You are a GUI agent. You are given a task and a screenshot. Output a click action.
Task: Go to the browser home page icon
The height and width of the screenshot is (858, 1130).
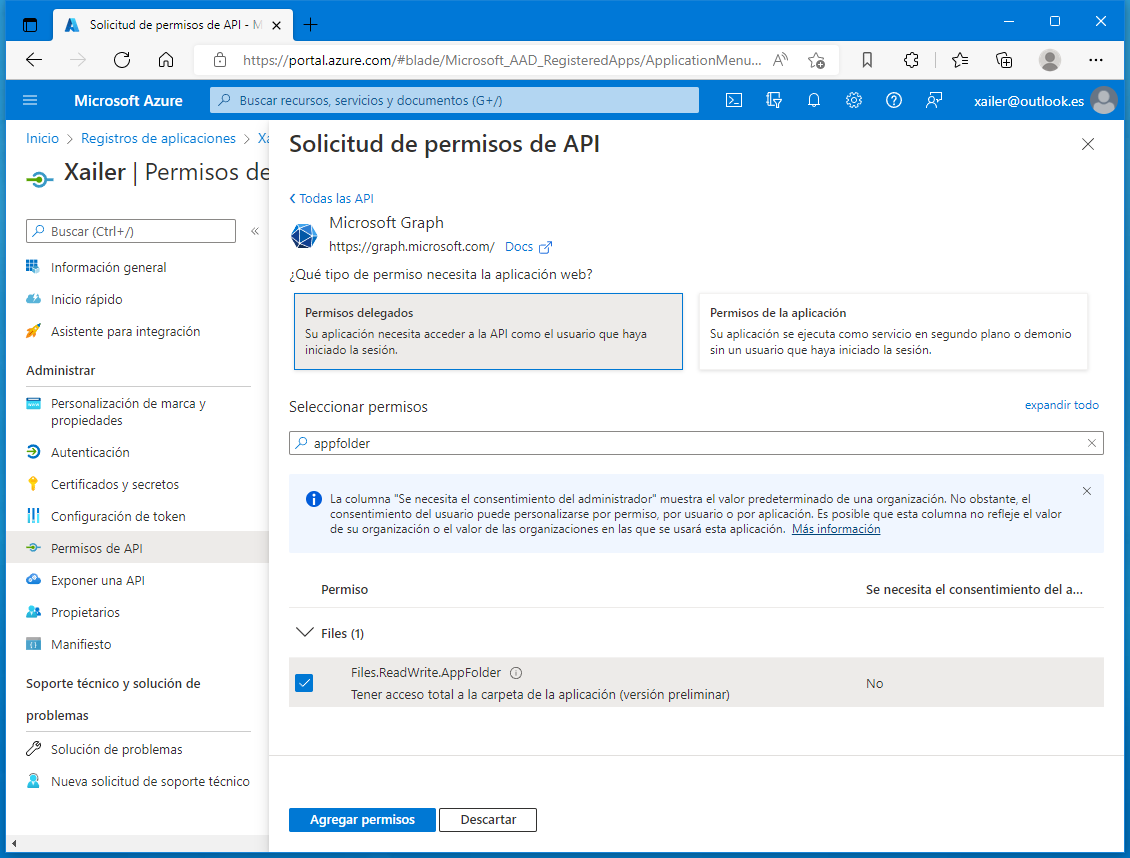(x=166, y=60)
